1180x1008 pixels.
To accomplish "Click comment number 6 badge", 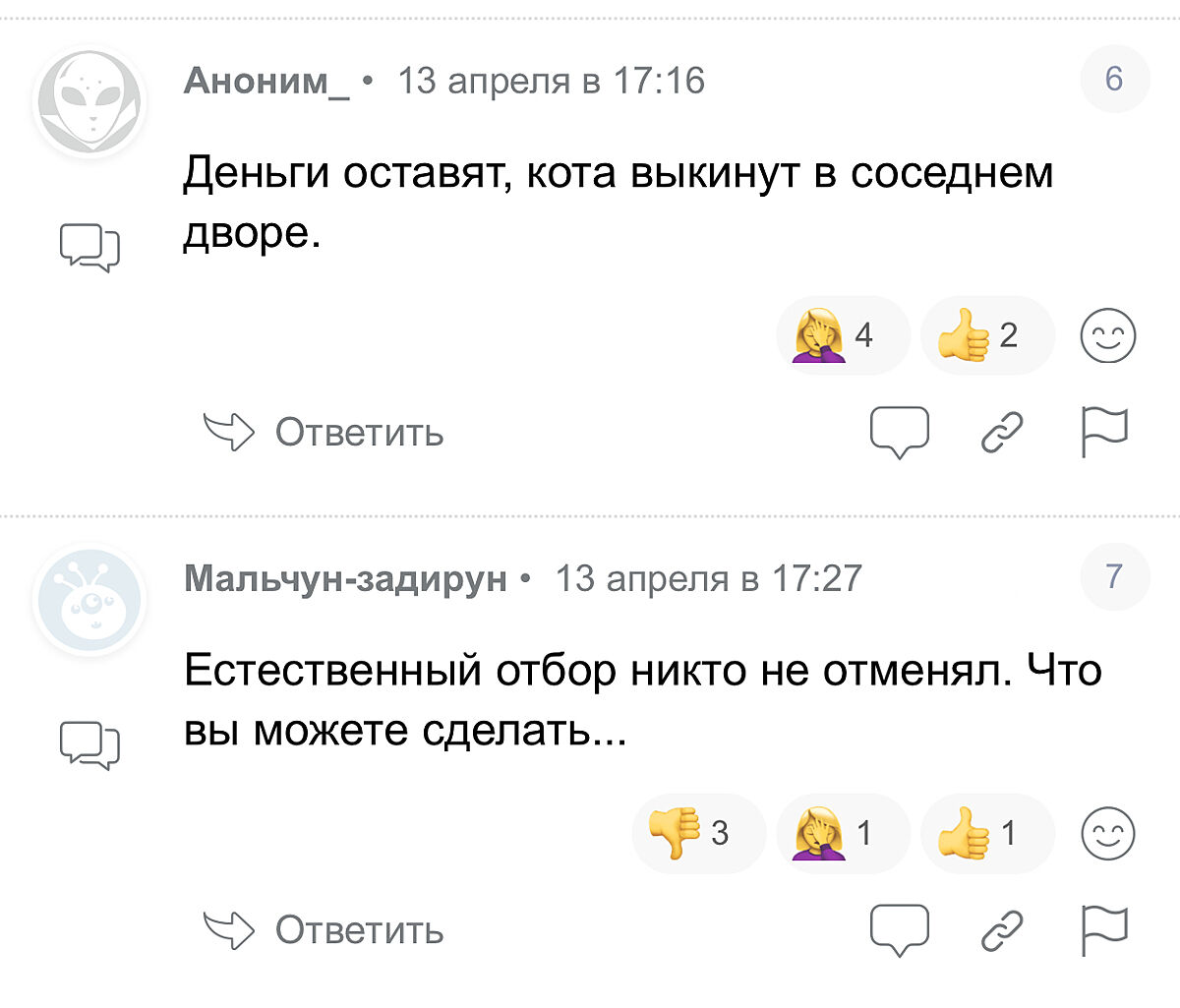I will tap(1114, 79).
